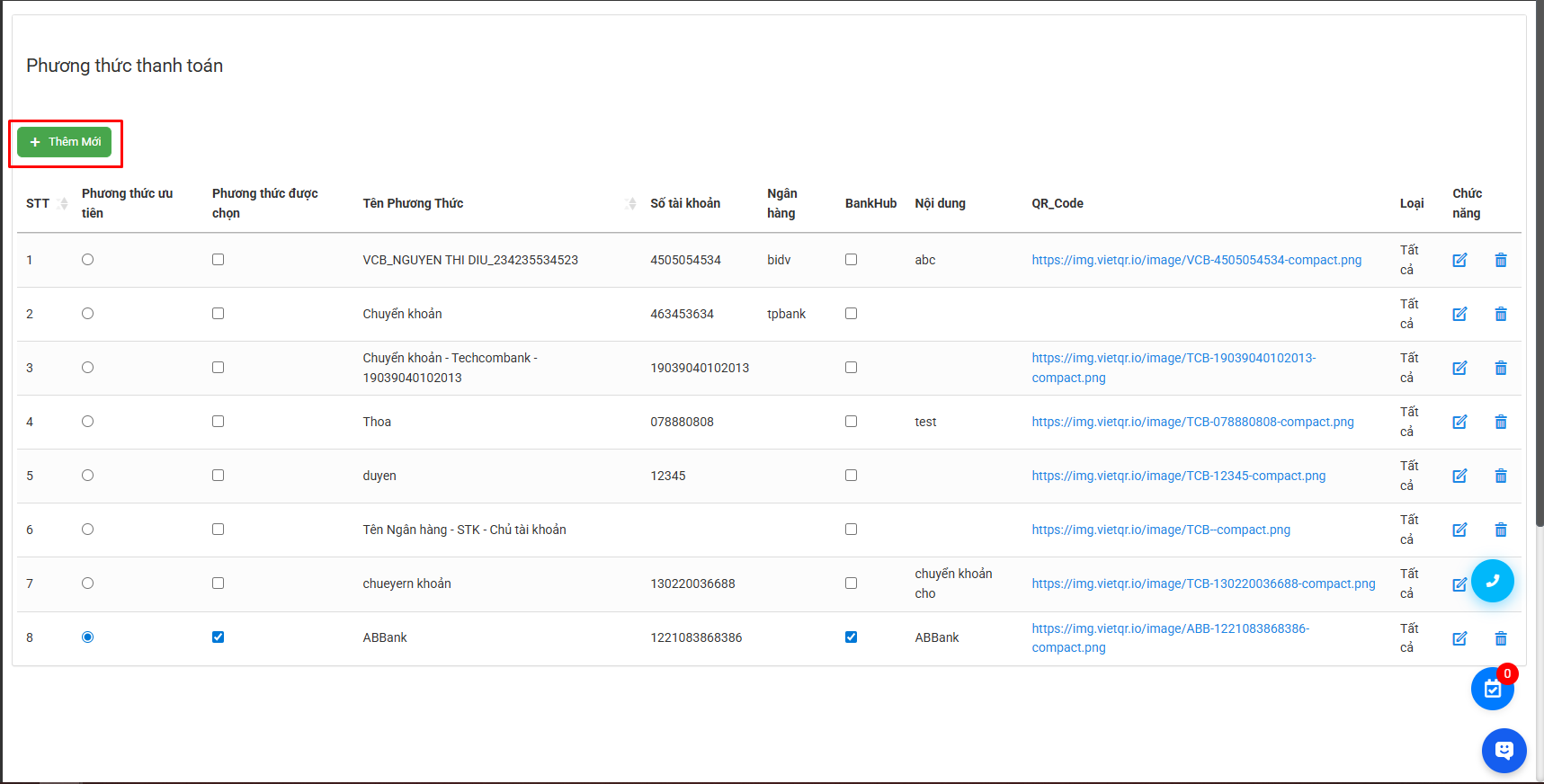Sort table by STT column
Screen dimensions: 1544x784
(62, 203)
